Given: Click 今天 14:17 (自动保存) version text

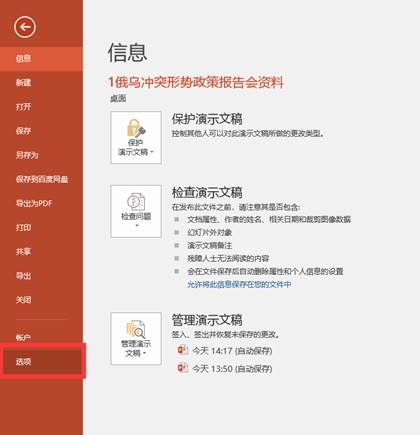Looking at the screenshot, I should pyautogui.click(x=232, y=351).
